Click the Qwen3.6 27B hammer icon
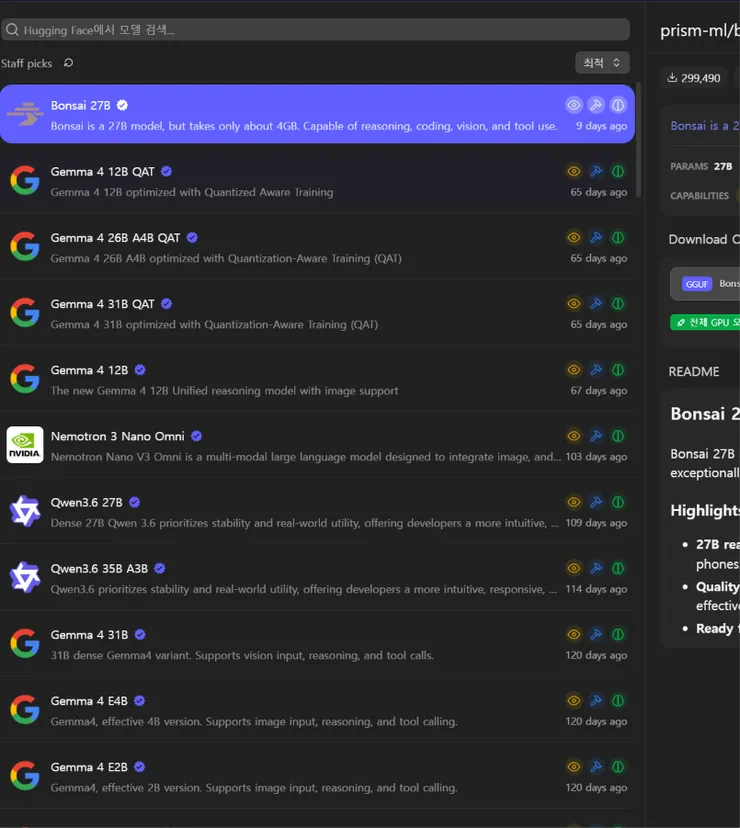 click(x=596, y=502)
